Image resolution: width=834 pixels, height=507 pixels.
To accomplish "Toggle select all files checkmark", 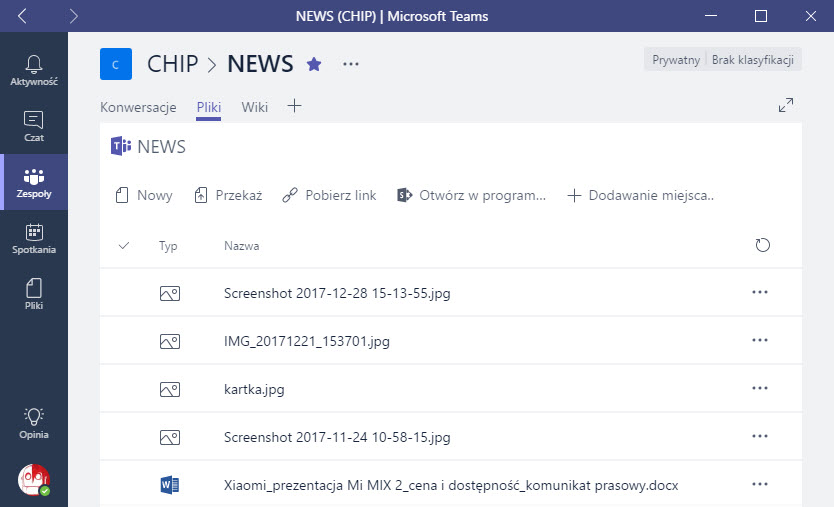I will click(x=124, y=245).
